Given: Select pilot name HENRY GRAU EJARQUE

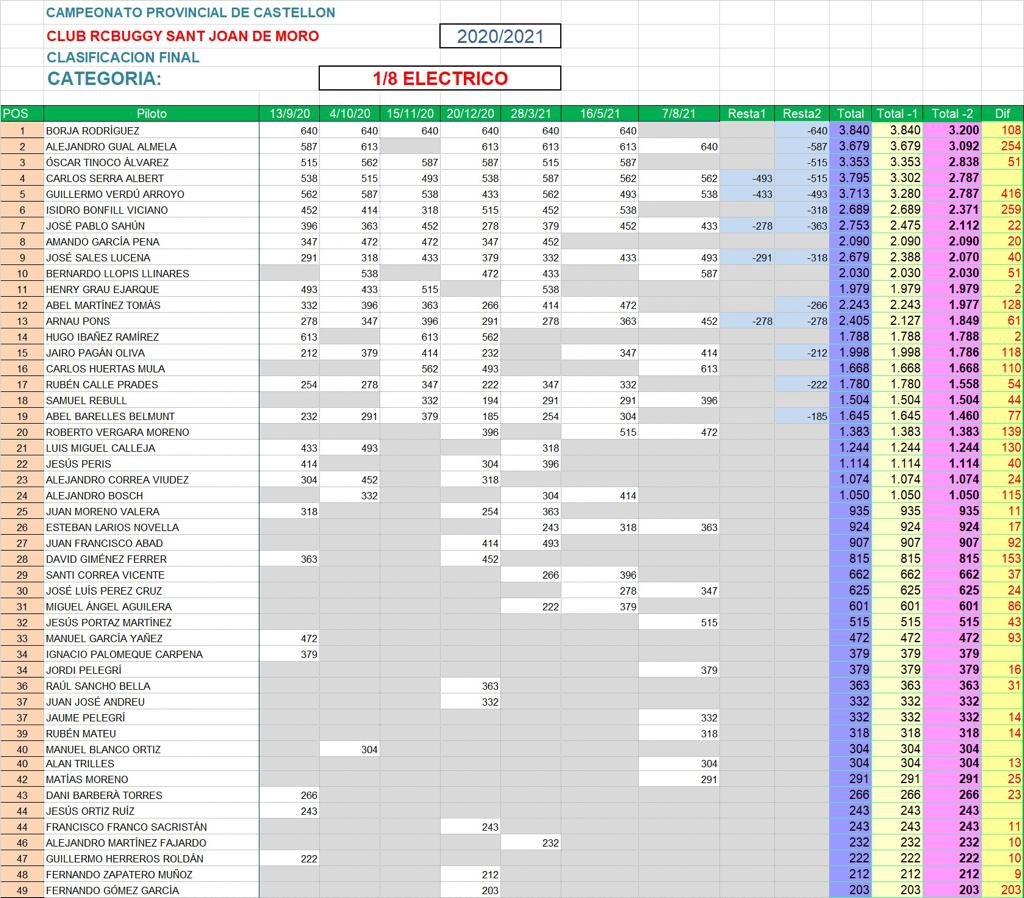Looking at the screenshot, I should pos(103,289).
